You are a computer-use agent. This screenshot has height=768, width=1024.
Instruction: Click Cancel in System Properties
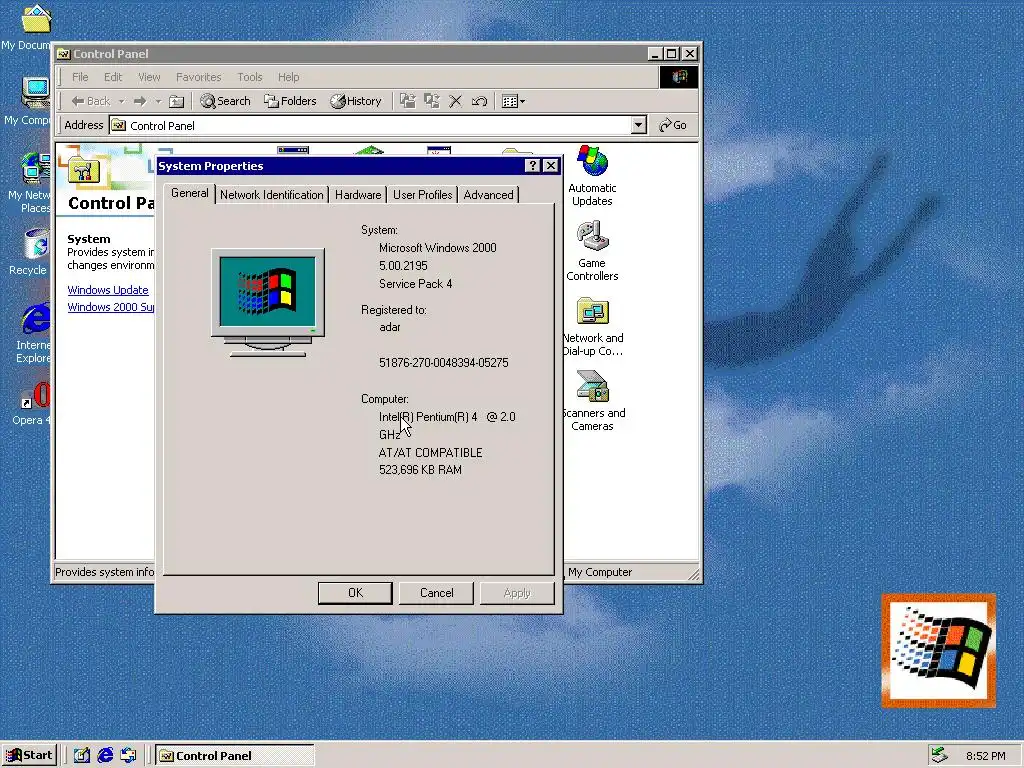point(436,593)
